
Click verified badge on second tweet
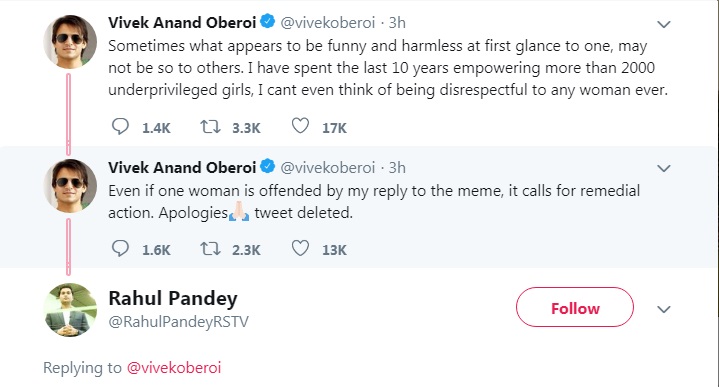(267, 166)
